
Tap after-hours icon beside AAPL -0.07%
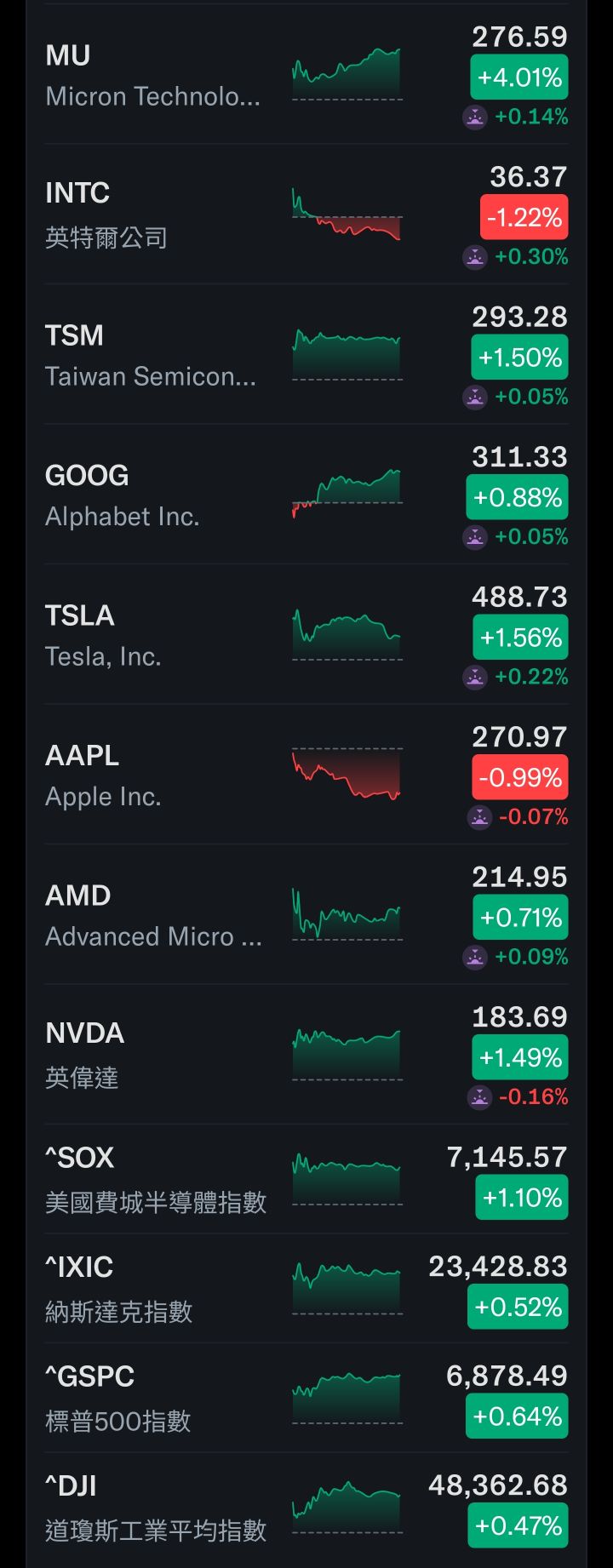[x=480, y=817]
